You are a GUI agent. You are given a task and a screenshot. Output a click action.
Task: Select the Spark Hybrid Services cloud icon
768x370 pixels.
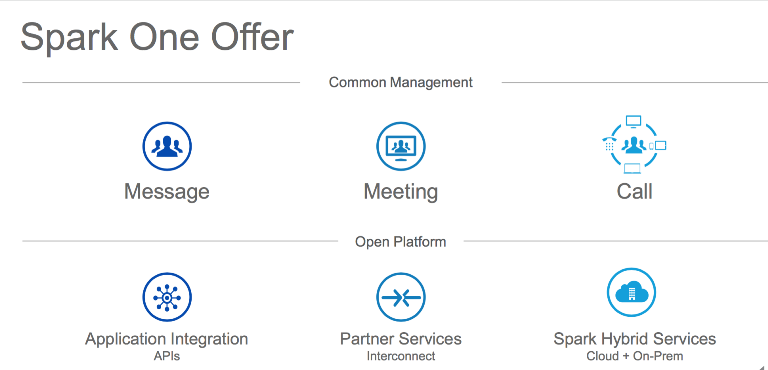(631, 293)
